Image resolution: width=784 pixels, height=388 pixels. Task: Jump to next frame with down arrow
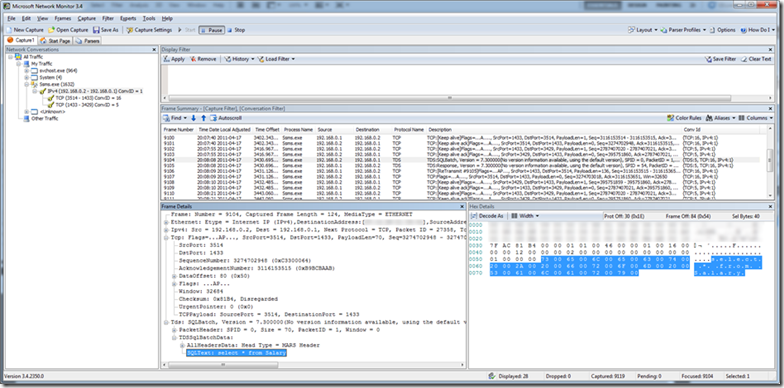(x=194, y=118)
